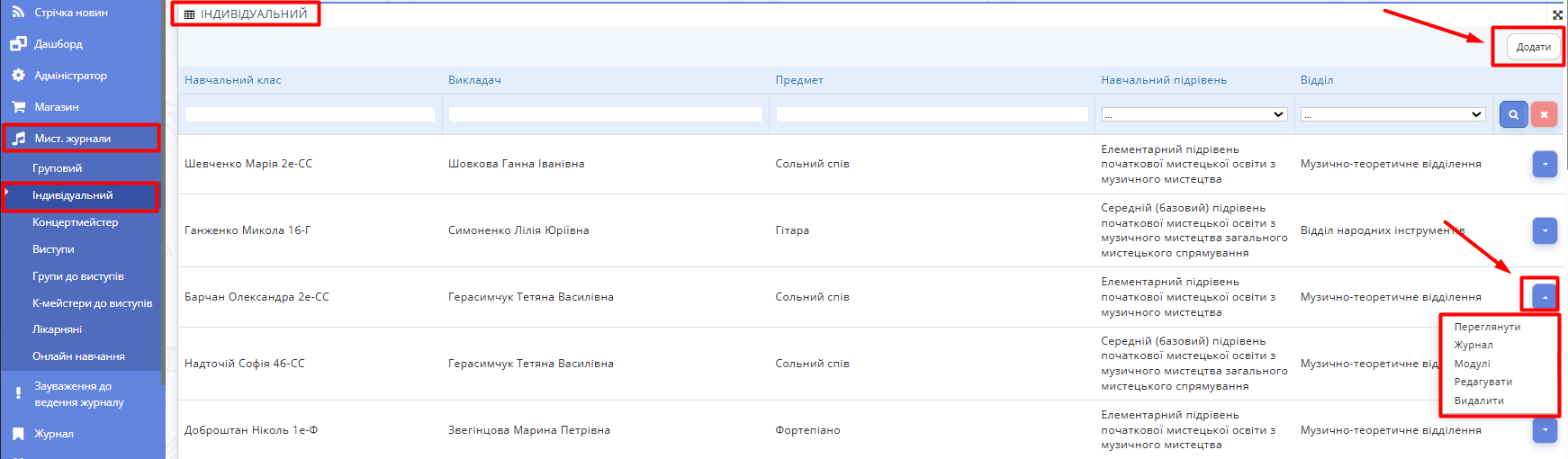1568x459 pixels.
Task: Click the ІНДИВІДУАЛЬНИЙ panel title
Action: (254, 14)
